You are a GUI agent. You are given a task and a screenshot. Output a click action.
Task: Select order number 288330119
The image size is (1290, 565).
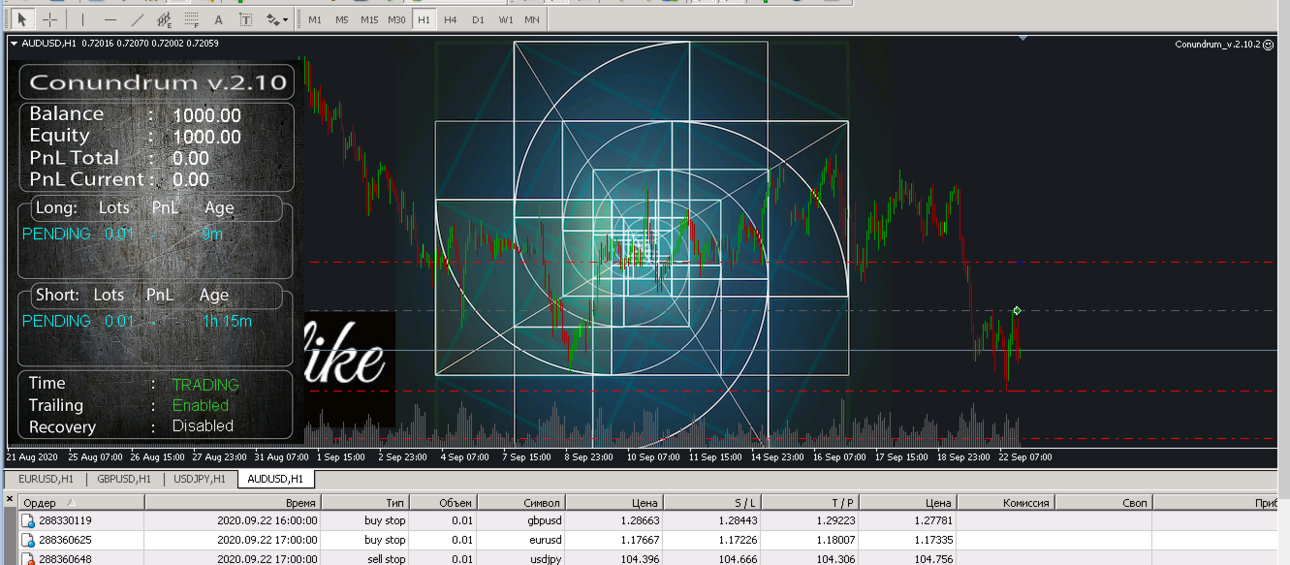(x=65, y=521)
